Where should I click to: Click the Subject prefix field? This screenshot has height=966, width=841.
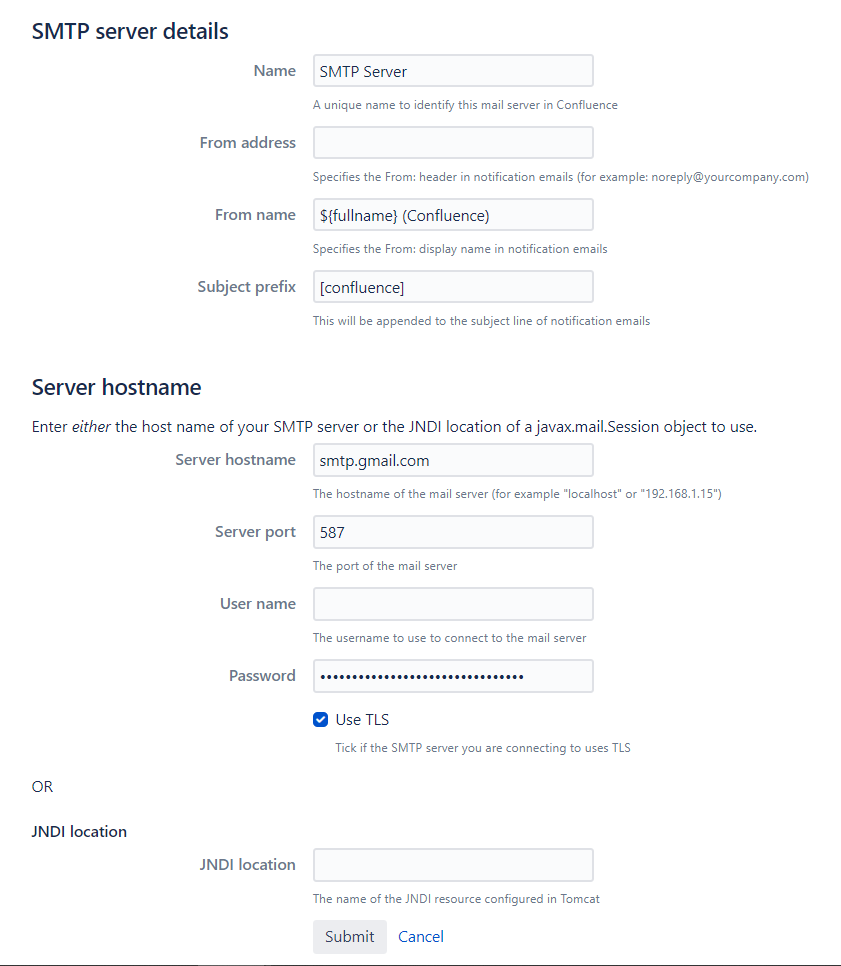coord(452,286)
